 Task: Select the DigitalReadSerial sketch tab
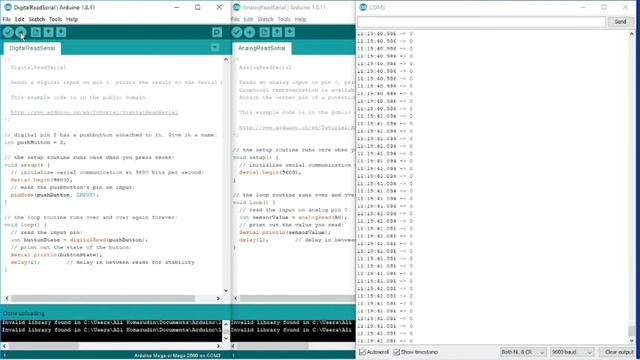(x=32, y=48)
